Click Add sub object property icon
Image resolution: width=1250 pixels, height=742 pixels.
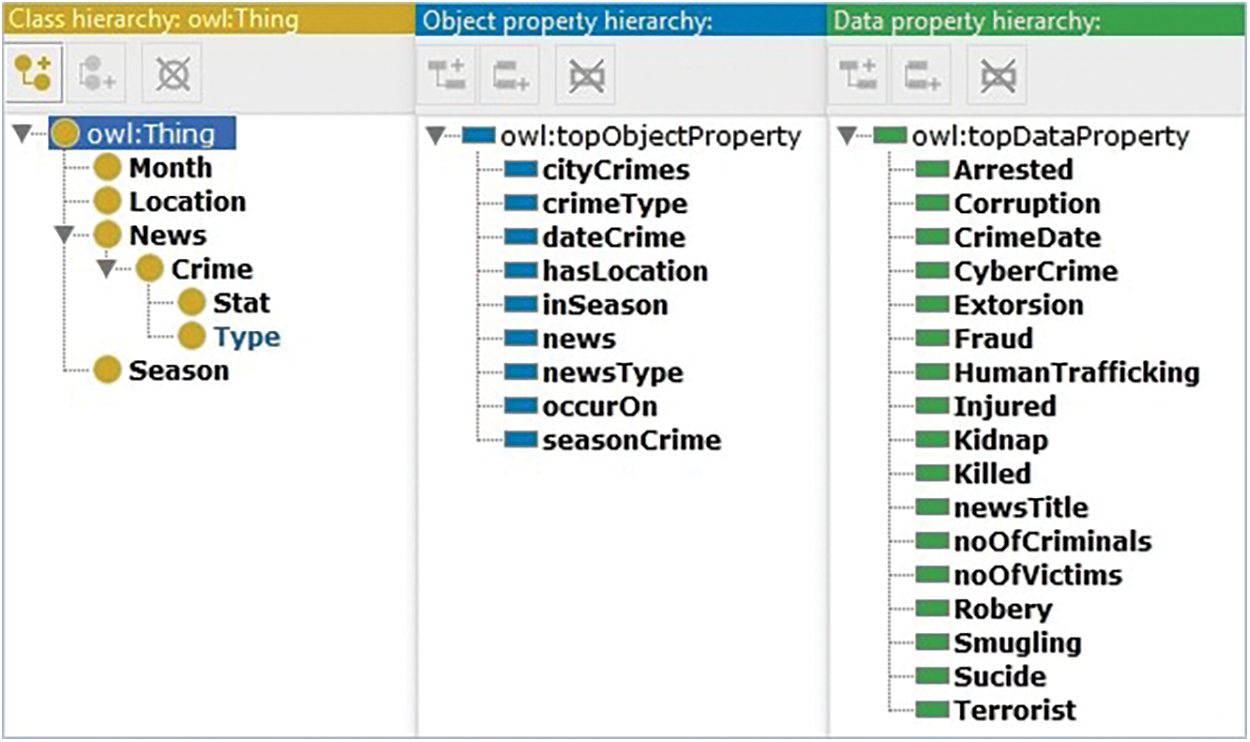446,75
